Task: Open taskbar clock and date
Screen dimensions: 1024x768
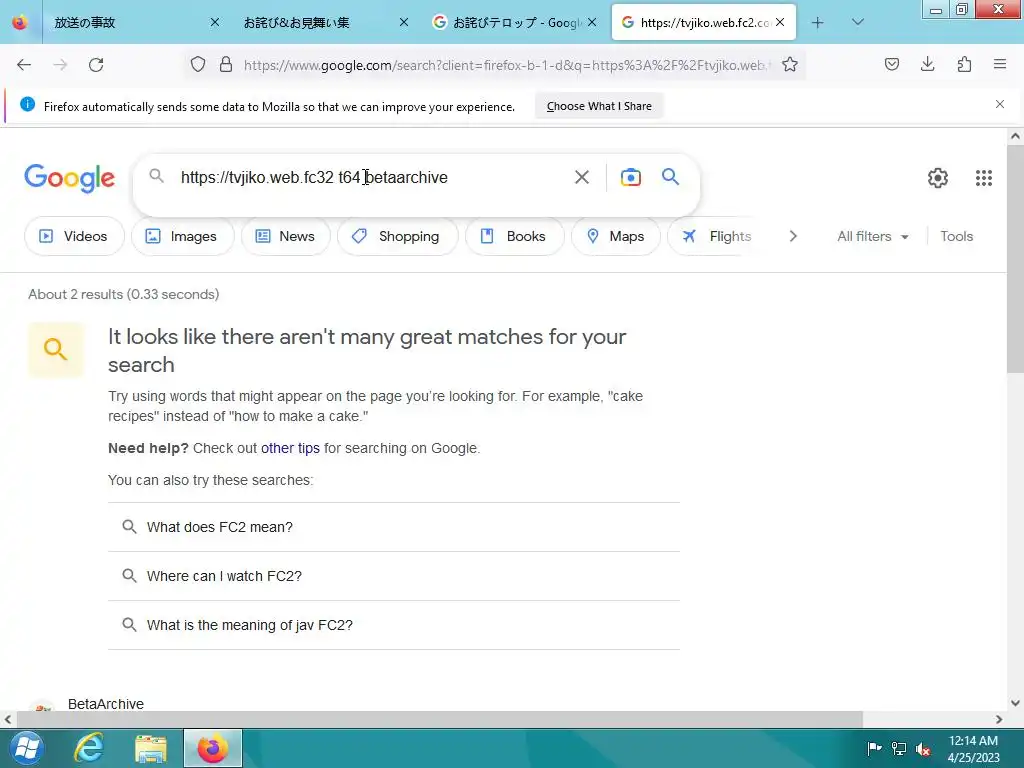Action: click(973, 749)
